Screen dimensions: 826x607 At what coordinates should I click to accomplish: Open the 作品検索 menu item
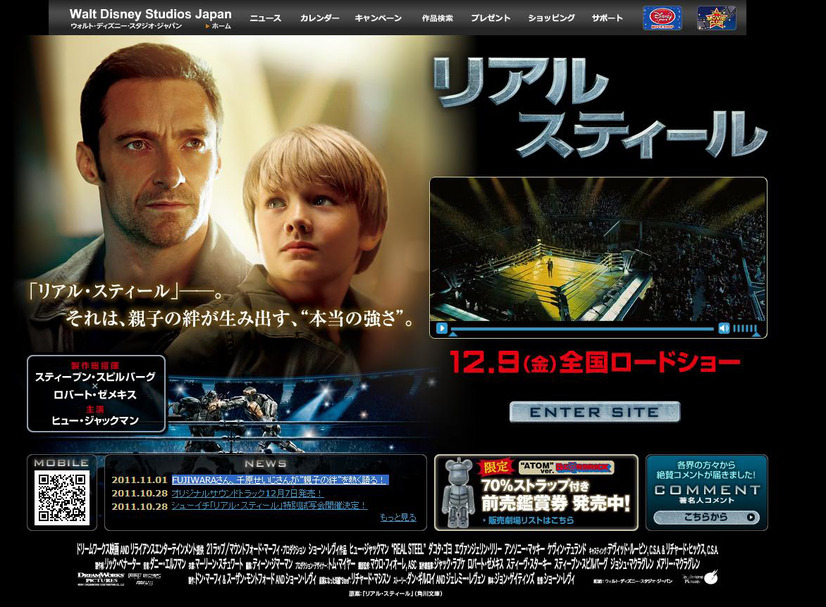(x=437, y=18)
